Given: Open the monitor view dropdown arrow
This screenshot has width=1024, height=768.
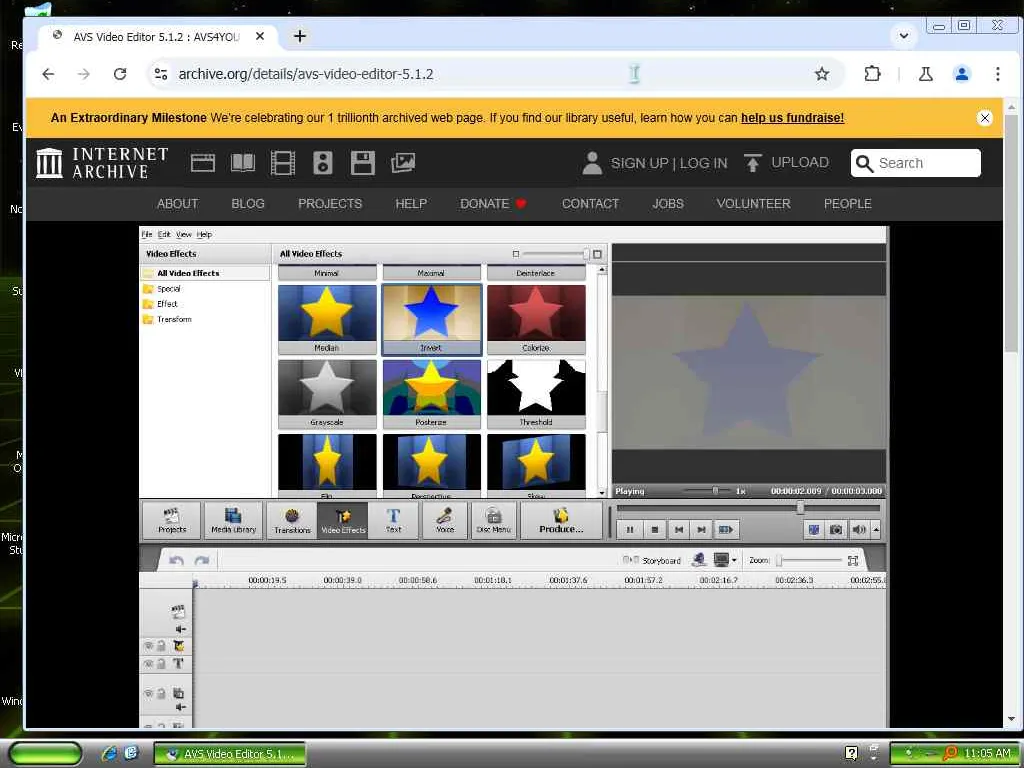Looking at the screenshot, I should 734,560.
